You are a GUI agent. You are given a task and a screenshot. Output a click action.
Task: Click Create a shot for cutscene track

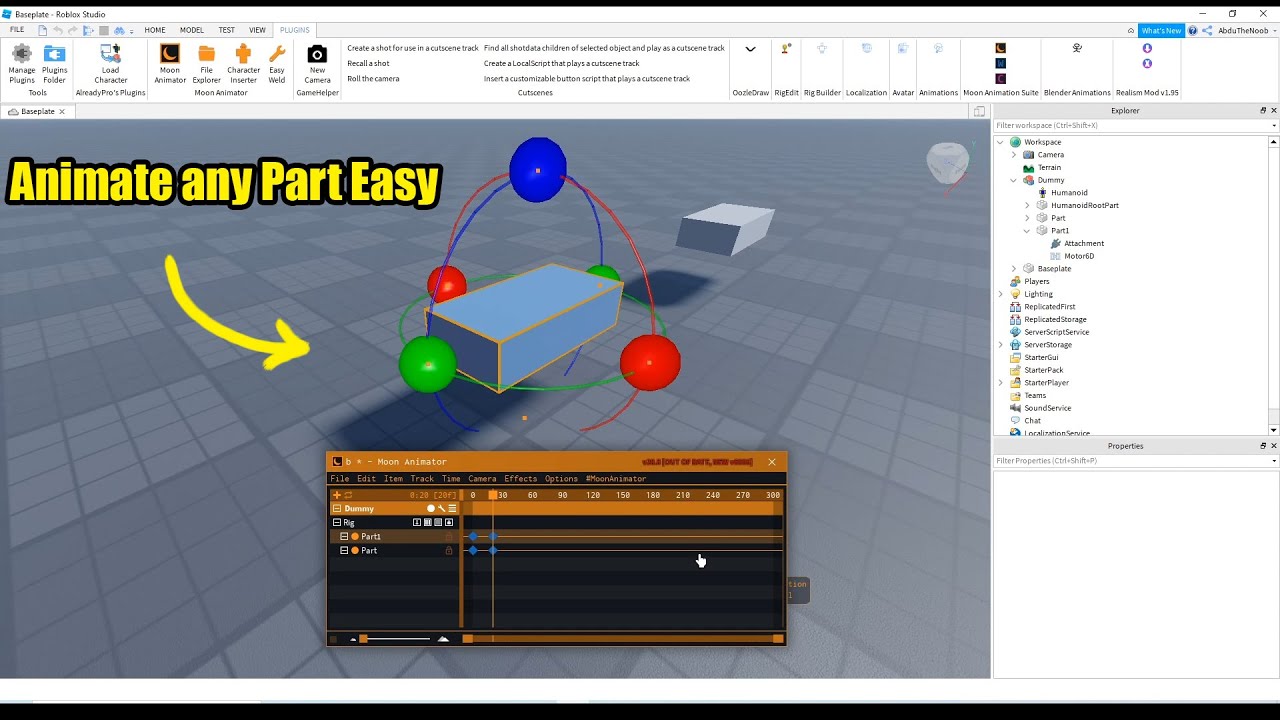pos(413,48)
